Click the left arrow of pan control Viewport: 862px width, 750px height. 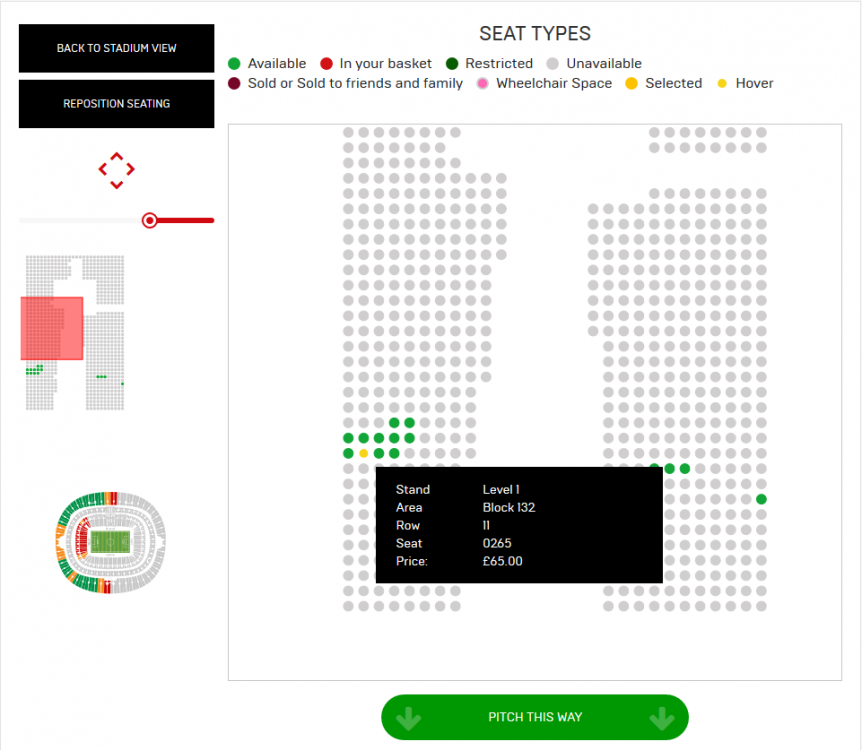point(102,169)
